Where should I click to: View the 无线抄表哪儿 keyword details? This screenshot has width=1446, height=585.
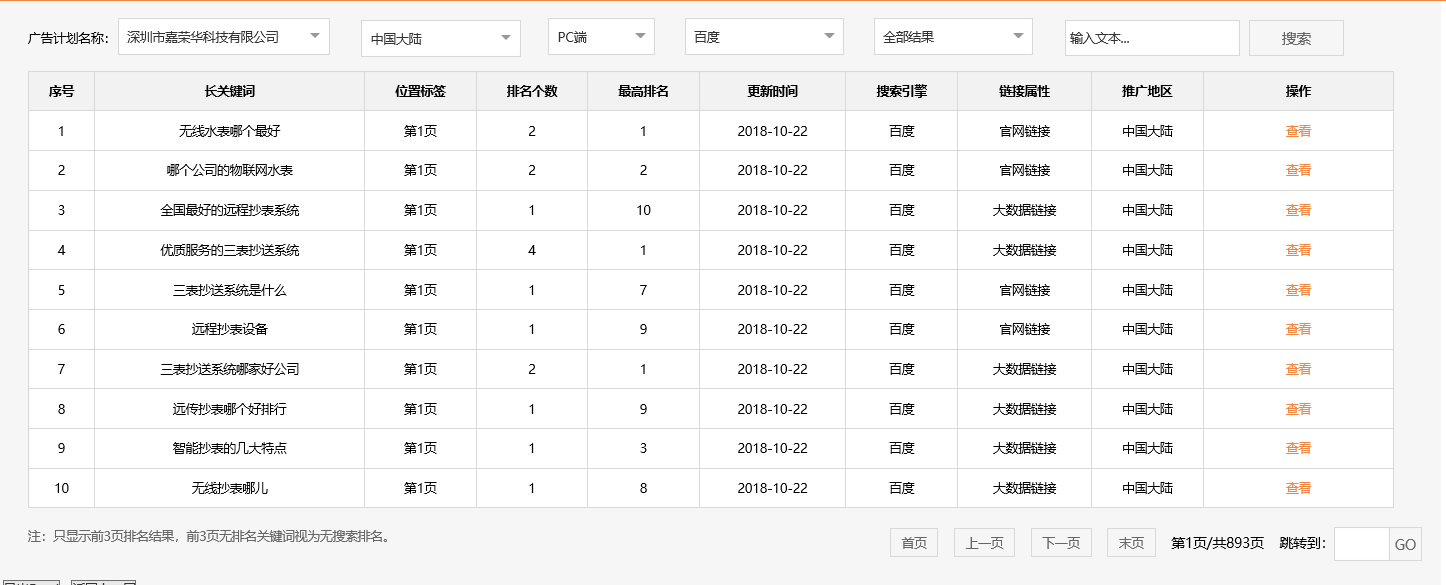click(x=1297, y=488)
